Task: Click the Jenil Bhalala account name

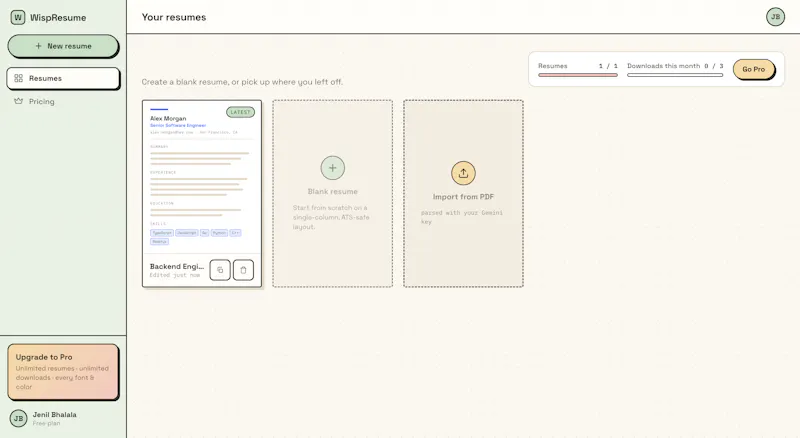Action: coord(55,415)
